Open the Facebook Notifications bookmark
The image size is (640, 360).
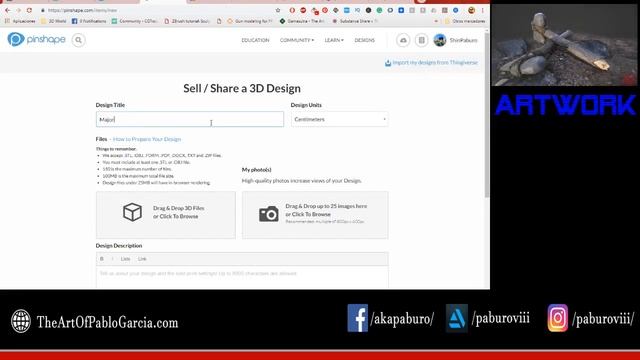[x=89, y=21]
